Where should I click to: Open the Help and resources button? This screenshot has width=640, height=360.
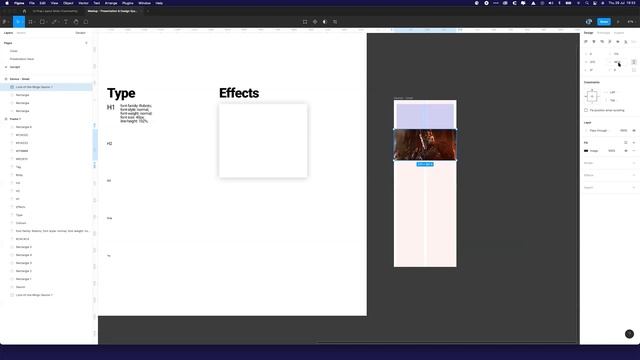click(629, 334)
